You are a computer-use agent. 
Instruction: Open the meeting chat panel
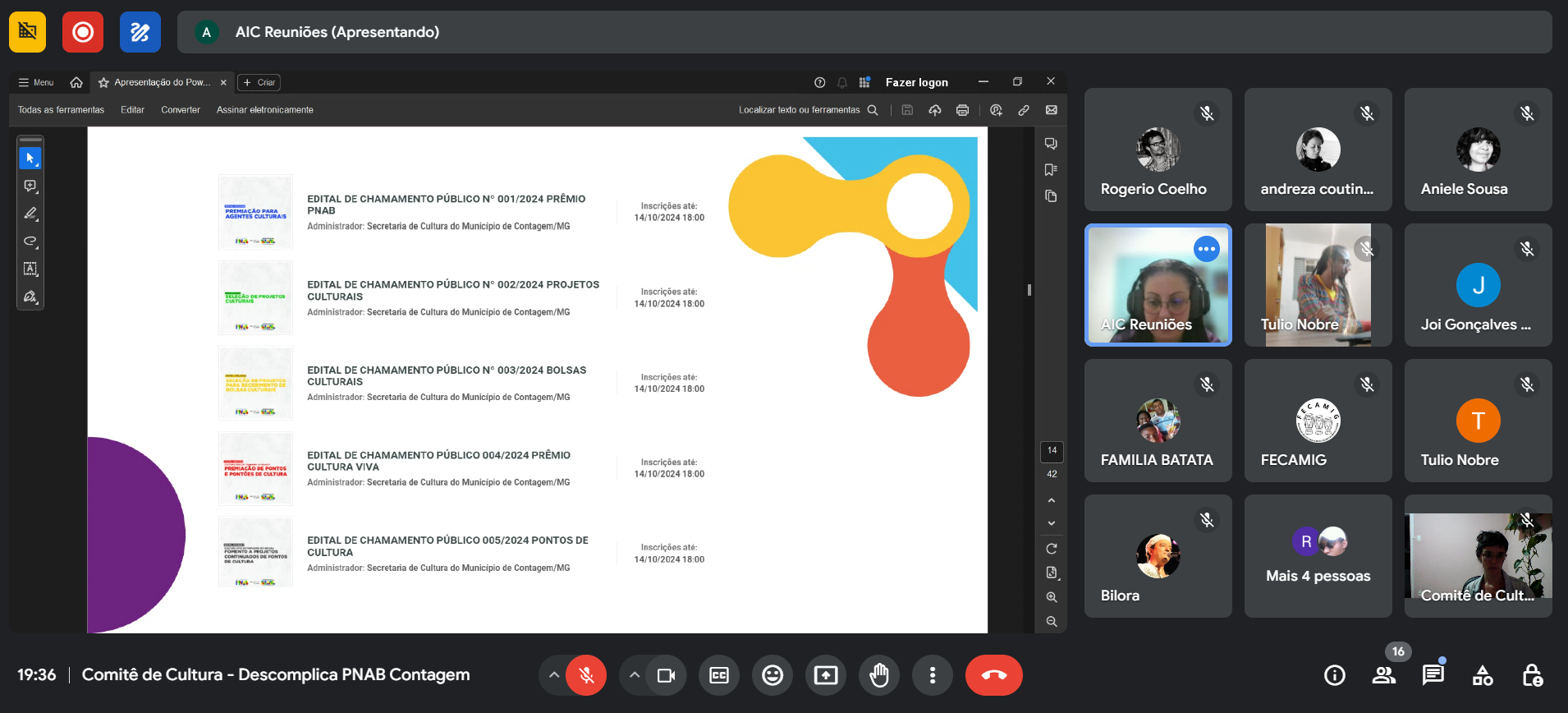(x=1433, y=675)
